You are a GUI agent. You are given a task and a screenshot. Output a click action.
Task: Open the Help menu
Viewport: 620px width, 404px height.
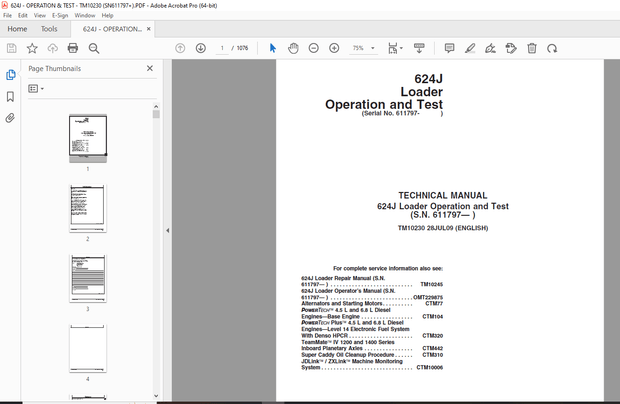tap(108, 15)
